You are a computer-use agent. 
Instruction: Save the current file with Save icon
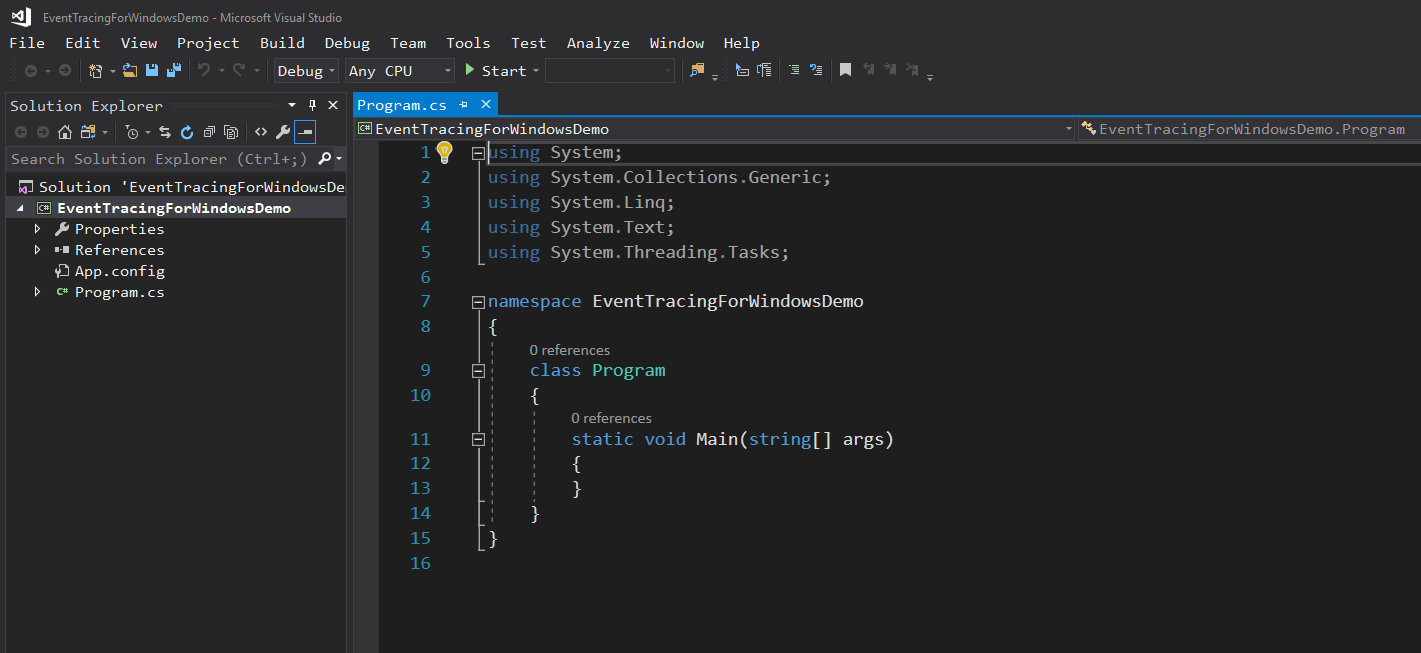(152, 71)
